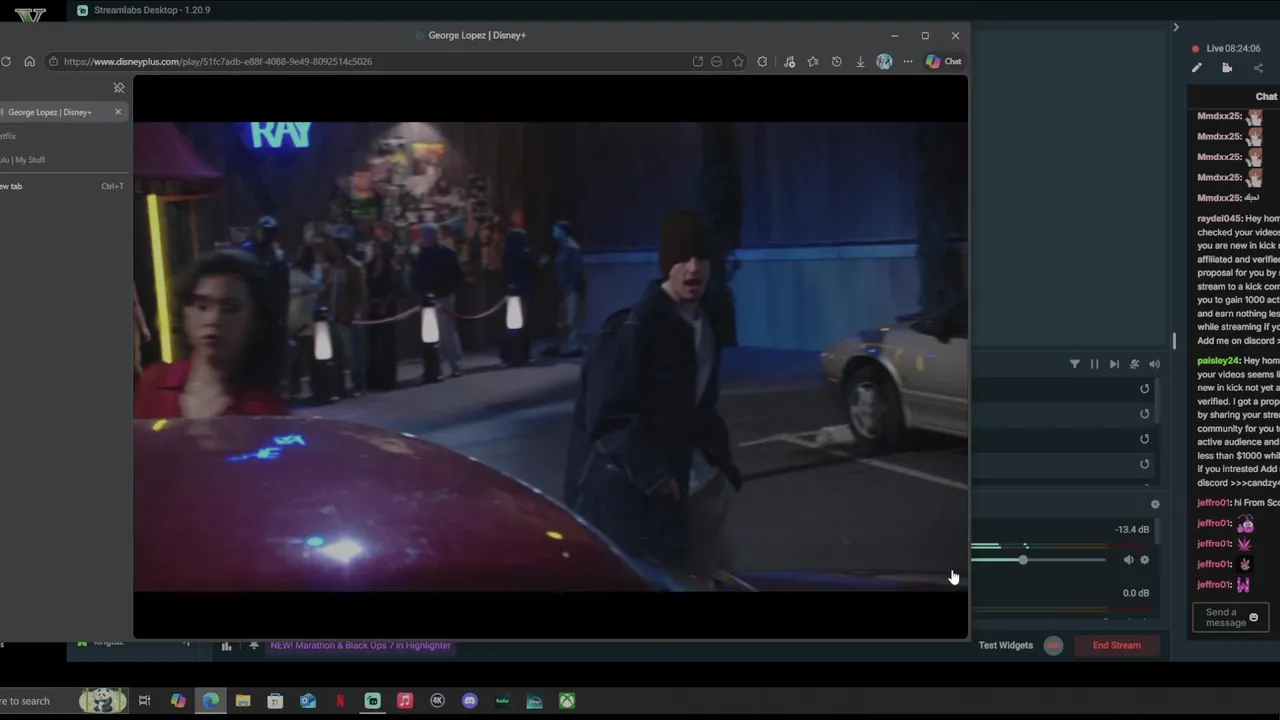The image size is (1280, 720).
Task: Refresh the Disney+ page in browser
Action: point(6,61)
